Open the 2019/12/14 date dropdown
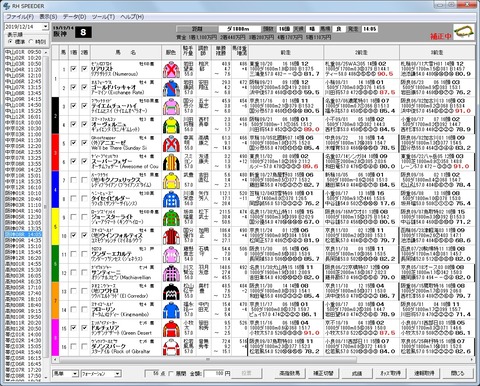The width and height of the screenshot is (480, 386). point(45,26)
